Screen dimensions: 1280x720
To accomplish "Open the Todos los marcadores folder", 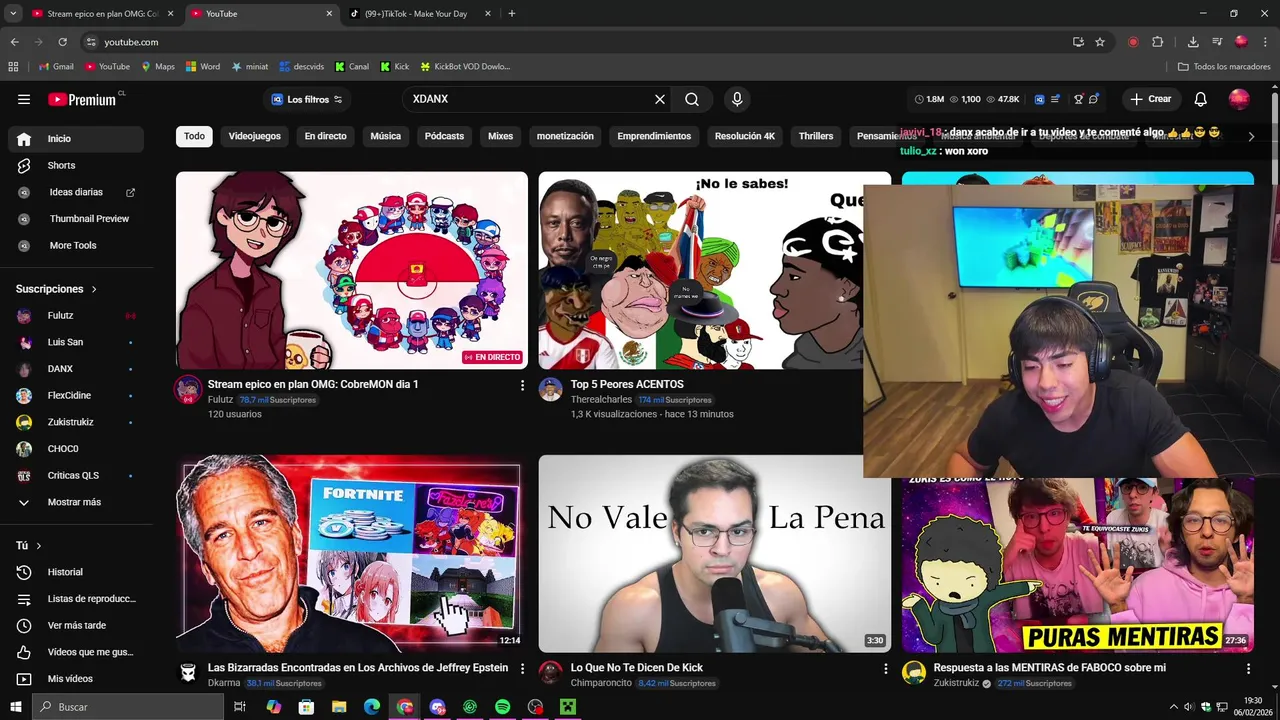I will pos(1224,67).
